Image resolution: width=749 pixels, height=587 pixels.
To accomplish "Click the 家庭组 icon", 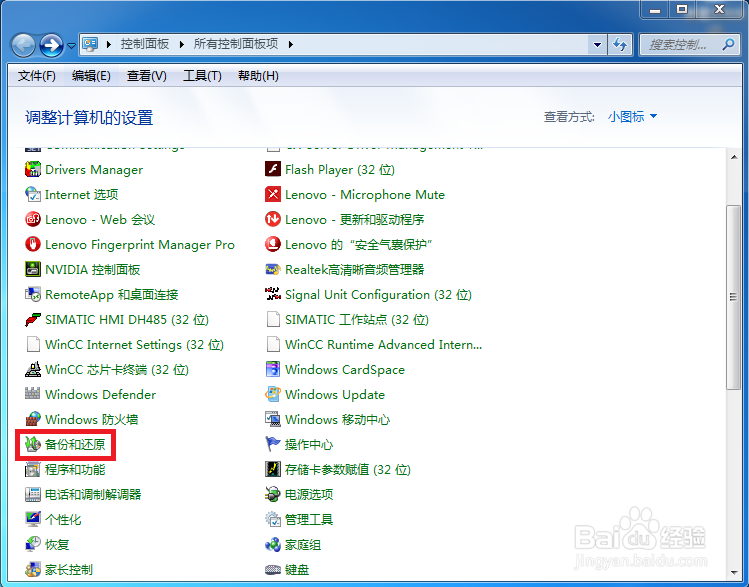I will point(273,544).
